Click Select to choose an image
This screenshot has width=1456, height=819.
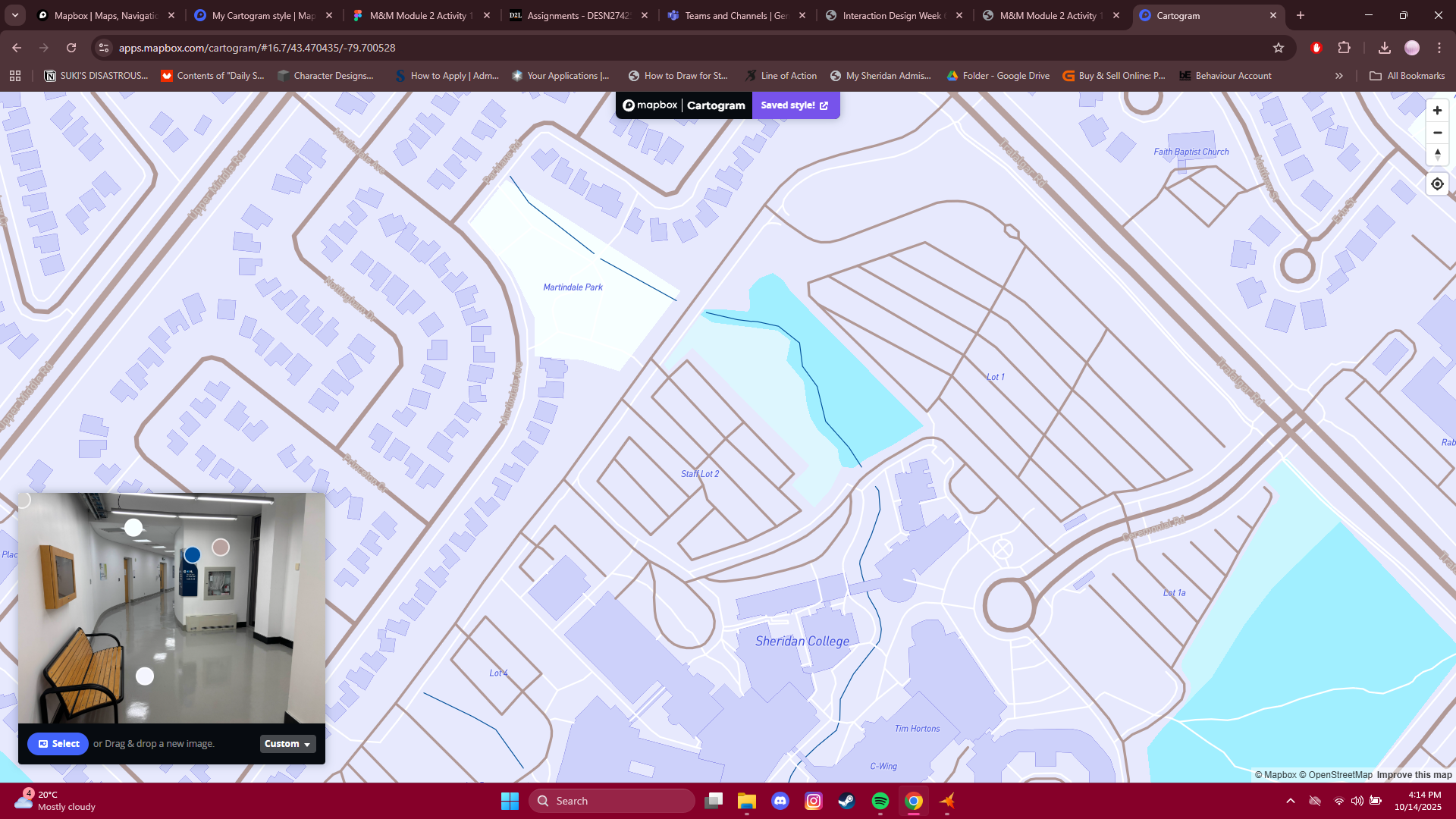pyautogui.click(x=58, y=744)
